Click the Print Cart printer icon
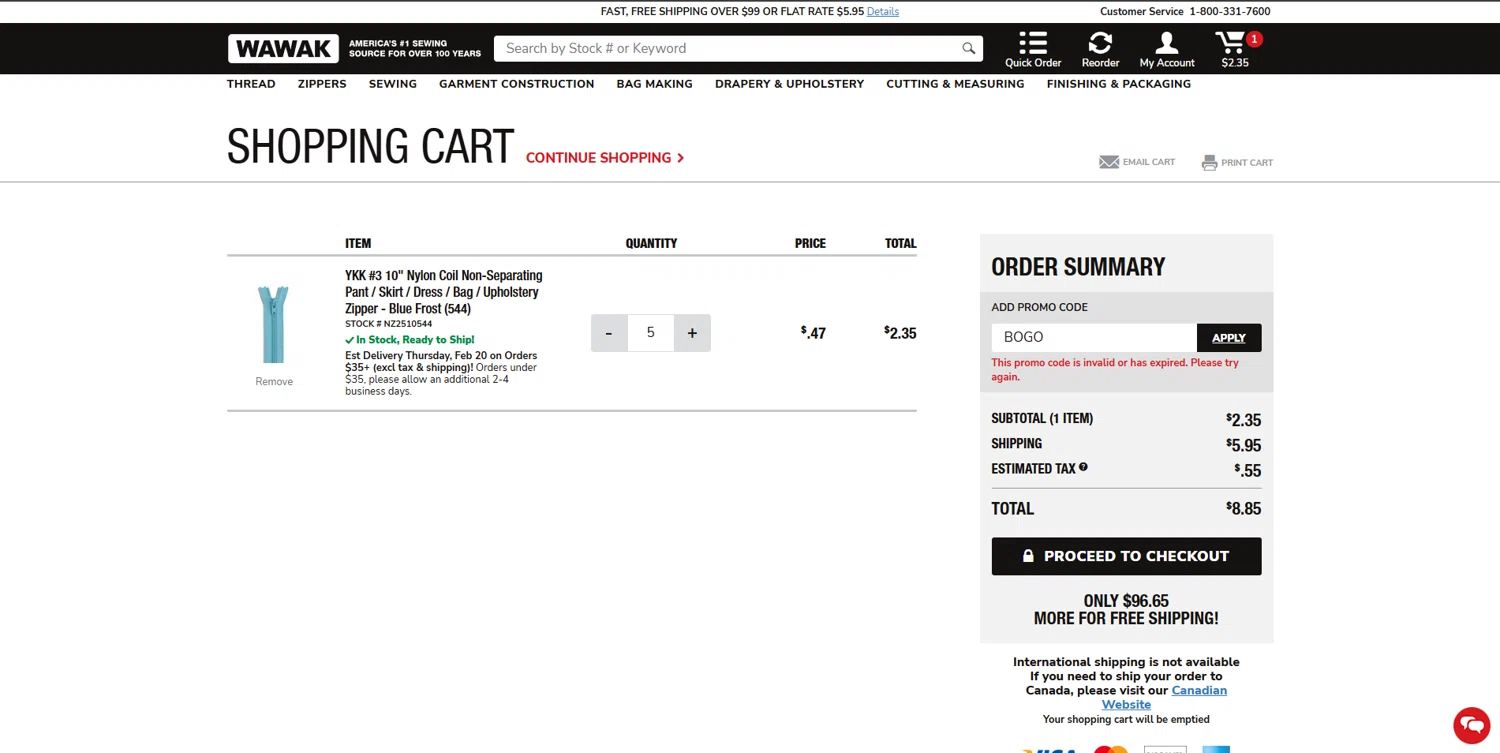1500x753 pixels. pos(1209,162)
